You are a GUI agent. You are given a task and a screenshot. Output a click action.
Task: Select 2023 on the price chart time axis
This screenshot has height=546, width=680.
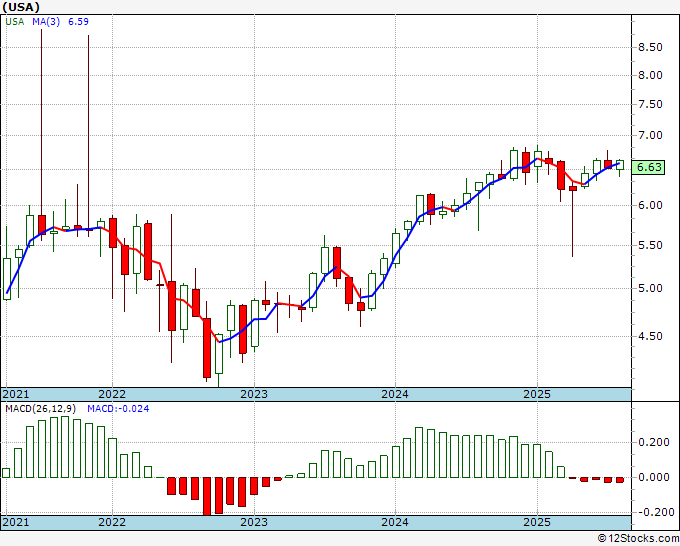(254, 394)
